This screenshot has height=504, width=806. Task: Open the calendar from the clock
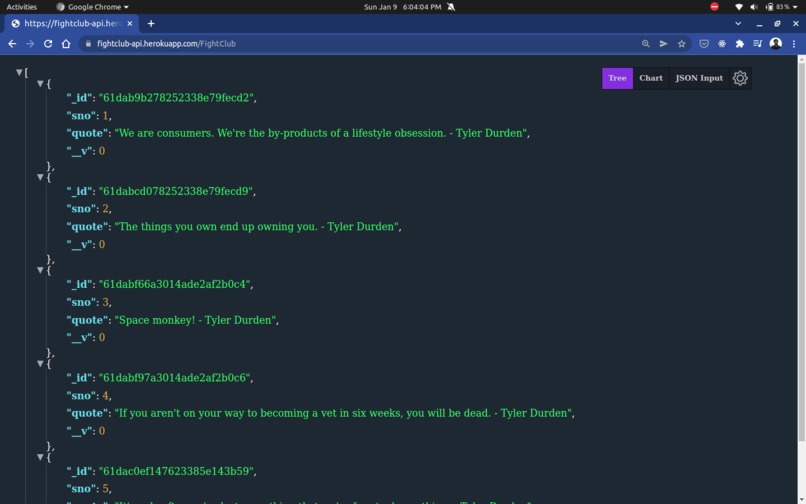(402, 7)
